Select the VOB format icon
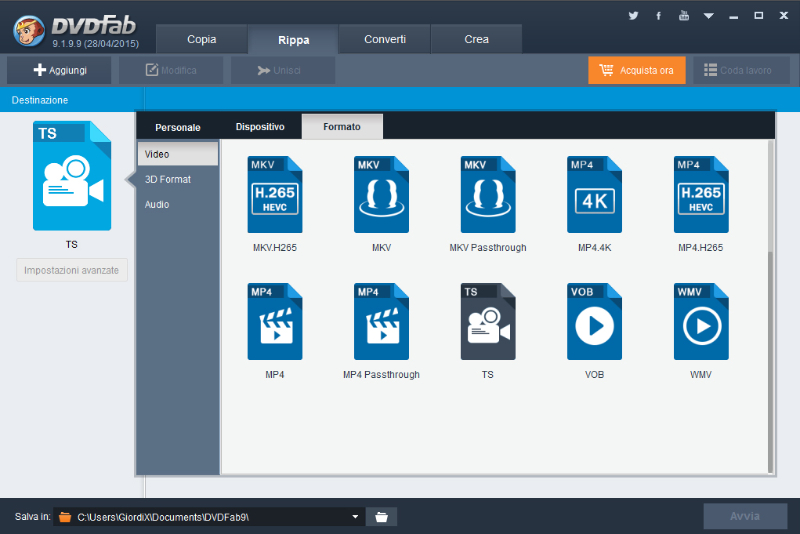The height and width of the screenshot is (534, 800). [594, 321]
